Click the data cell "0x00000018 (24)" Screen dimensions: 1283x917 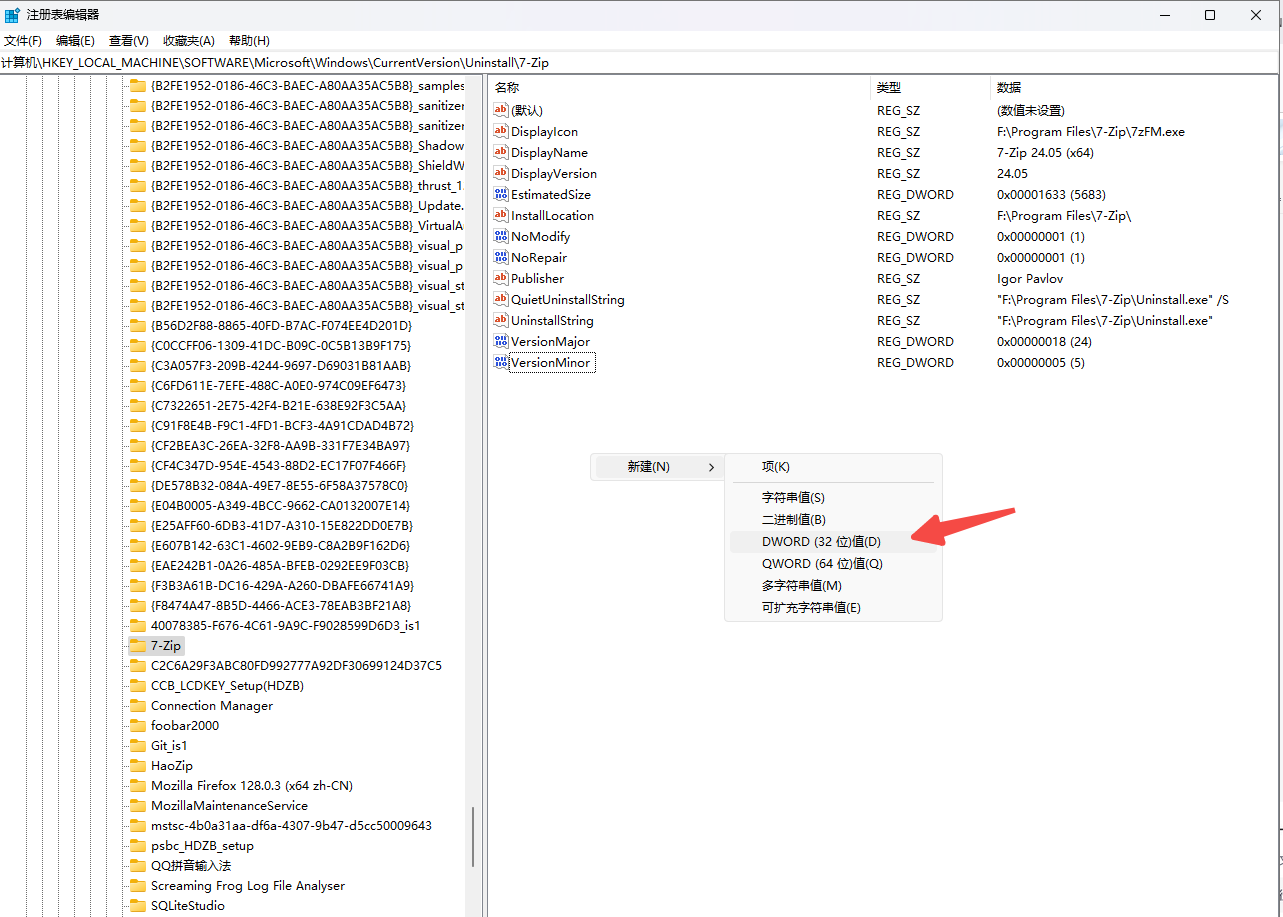click(x=1044, y=342)
